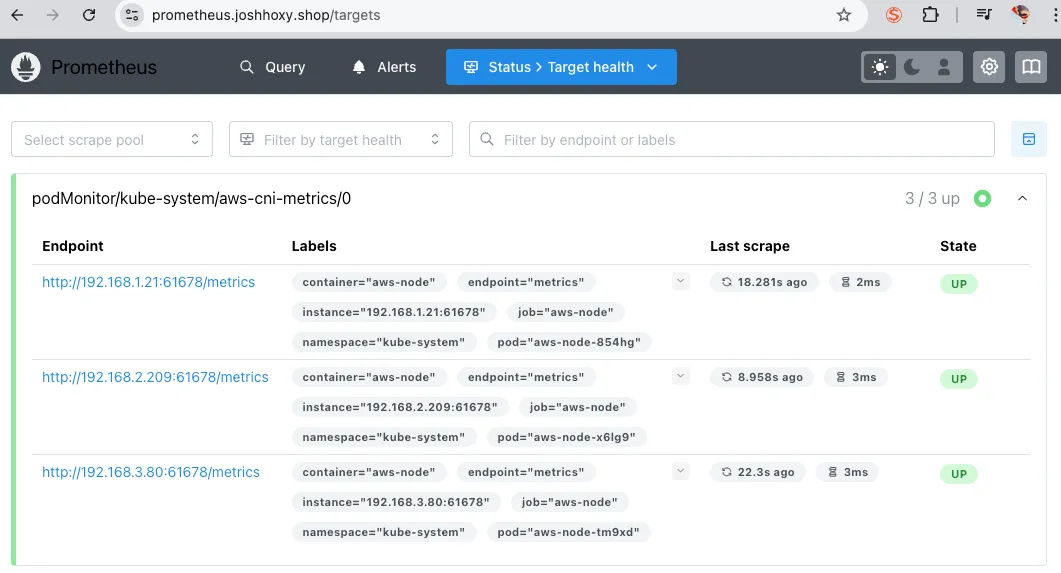Image resolution: width=1061 pixels, height=573 pixels.
Task: Click the Prometheus flame logo
Action: tap(26, 67)
